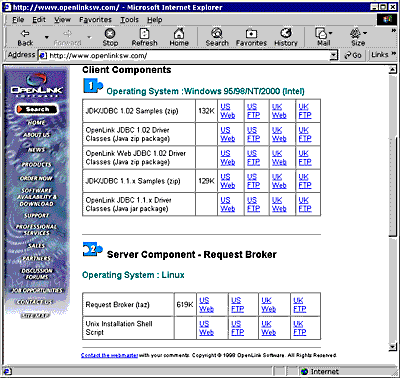Go to the Home page icon
Viewport: 400px width, 378px height.
click(x=179, y=37)
